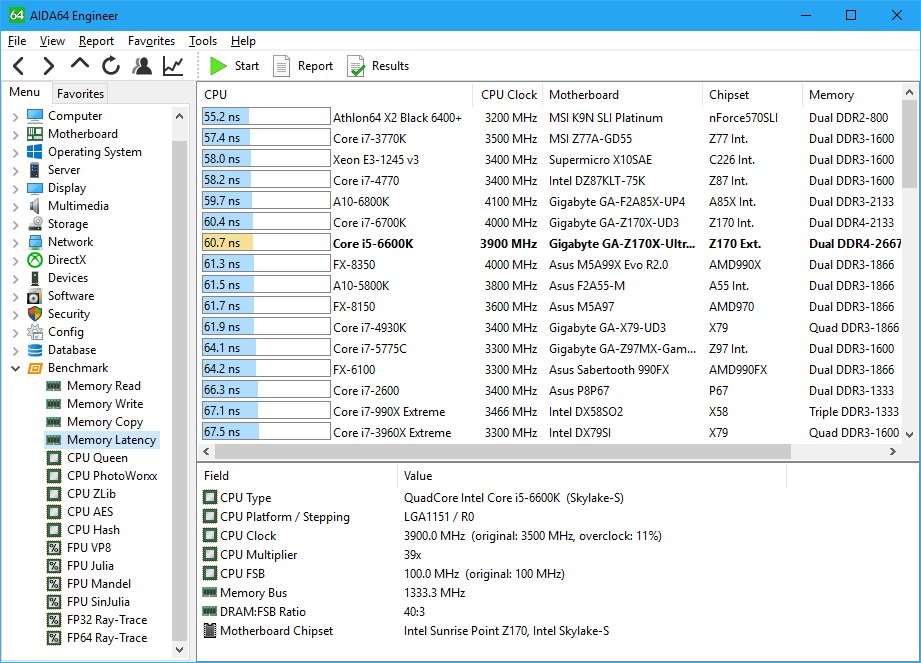
Task: Open the File menu
Action: (16, 41)
